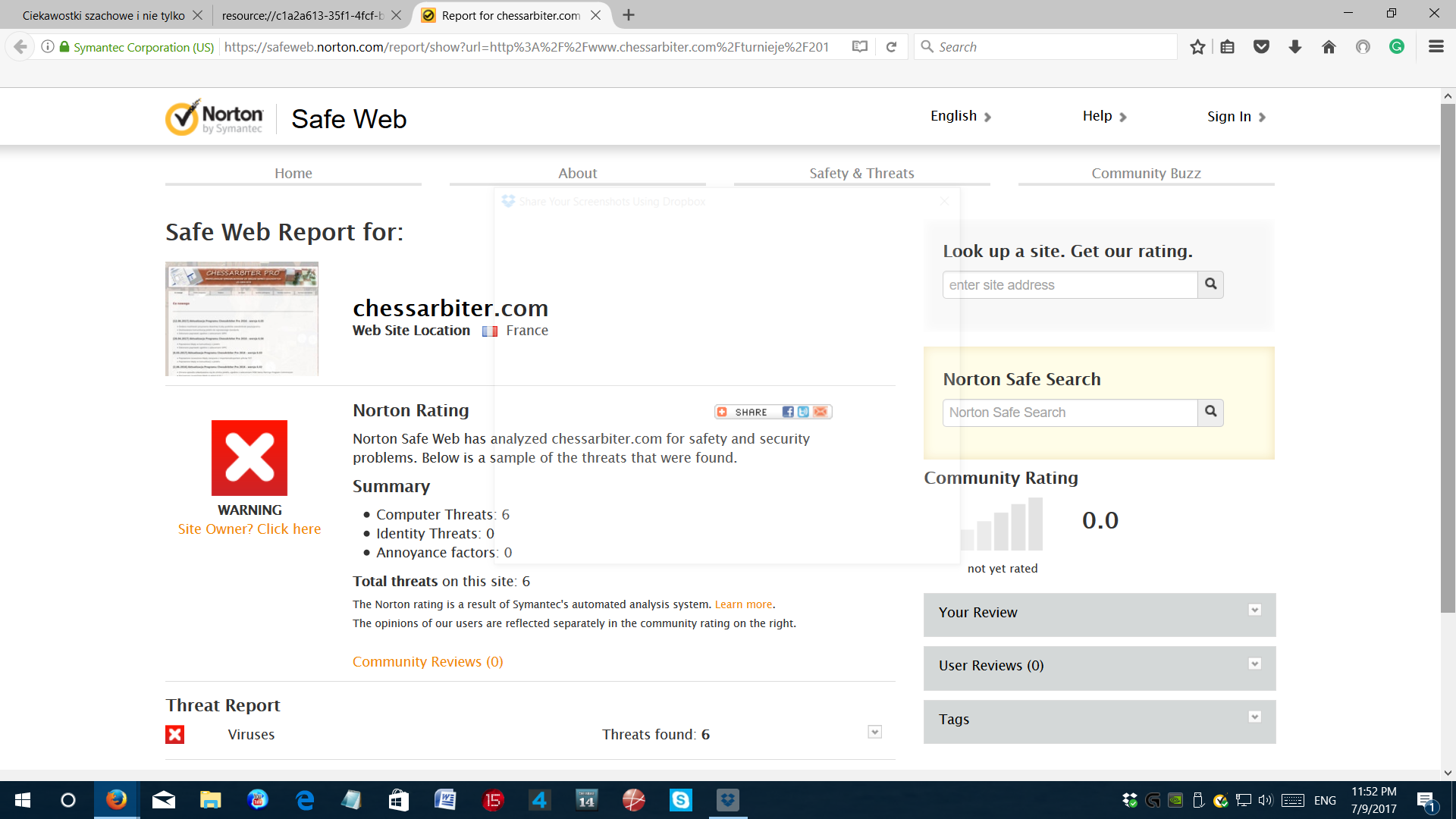
Task: Click the red X icon beside Viruses
Action: click(175, 734)
